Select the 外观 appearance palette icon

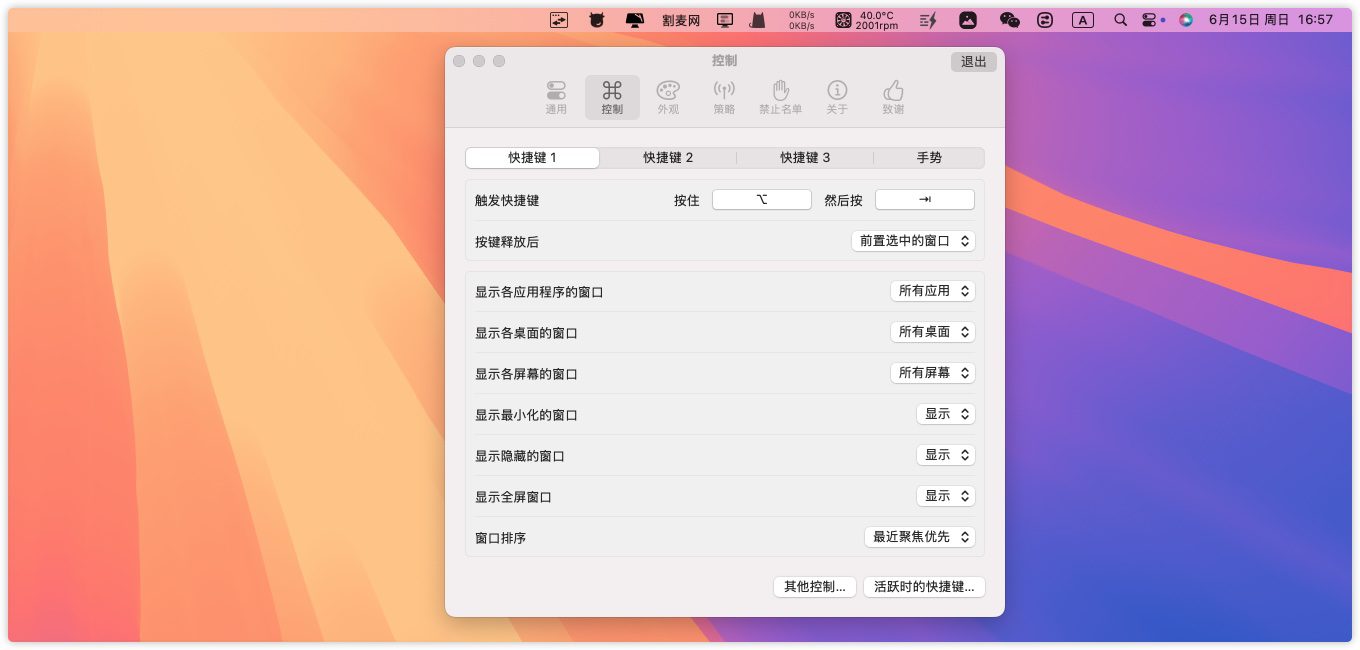[668, 97]
